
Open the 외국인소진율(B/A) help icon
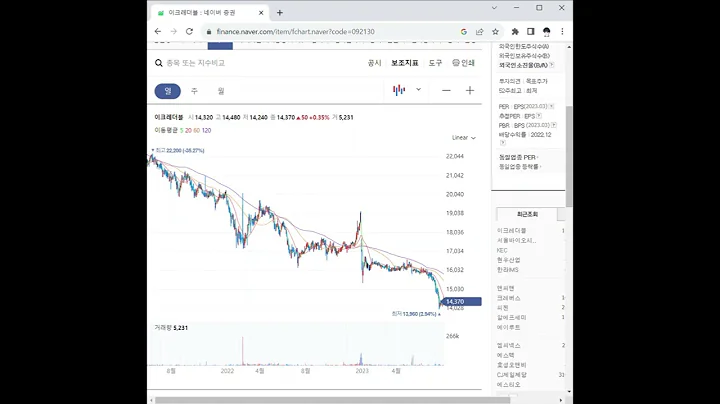click(x=551, y=65)
